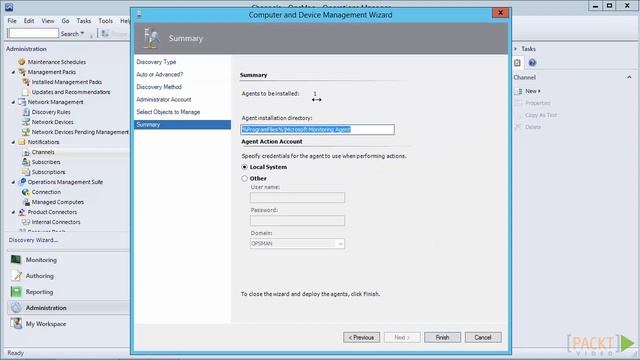Open the Search dropdown arrow

click(x=82, y=33)
